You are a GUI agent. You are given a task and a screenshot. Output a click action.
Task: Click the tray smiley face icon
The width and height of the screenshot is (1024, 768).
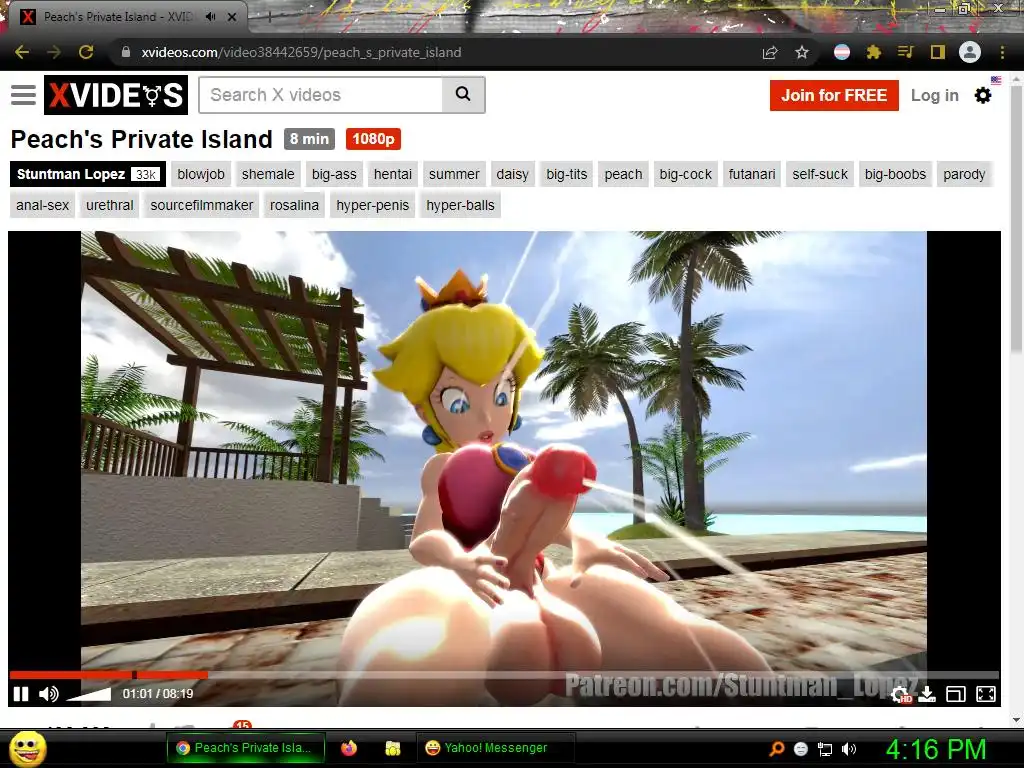click(801, 749)
